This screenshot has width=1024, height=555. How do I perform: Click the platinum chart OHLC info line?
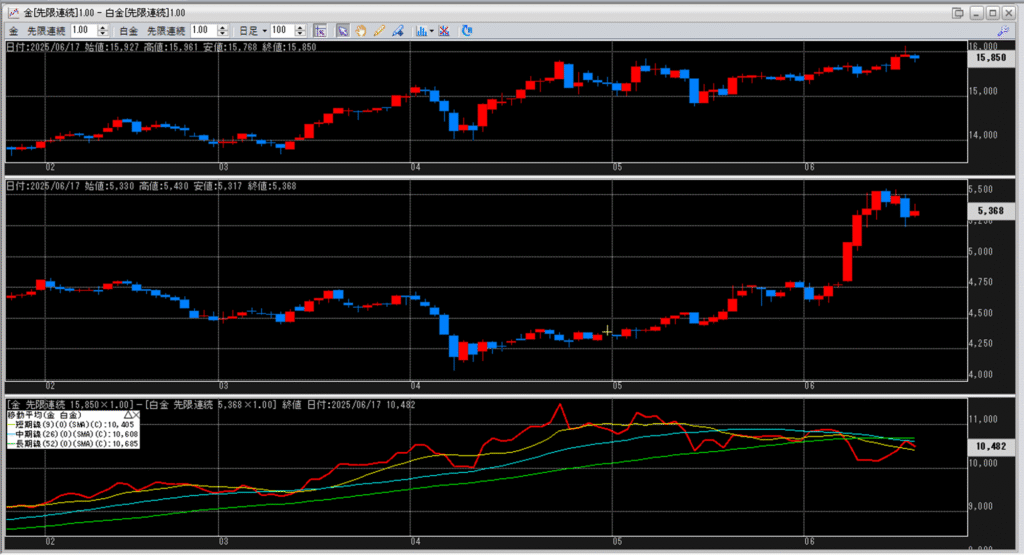point(152,186)
